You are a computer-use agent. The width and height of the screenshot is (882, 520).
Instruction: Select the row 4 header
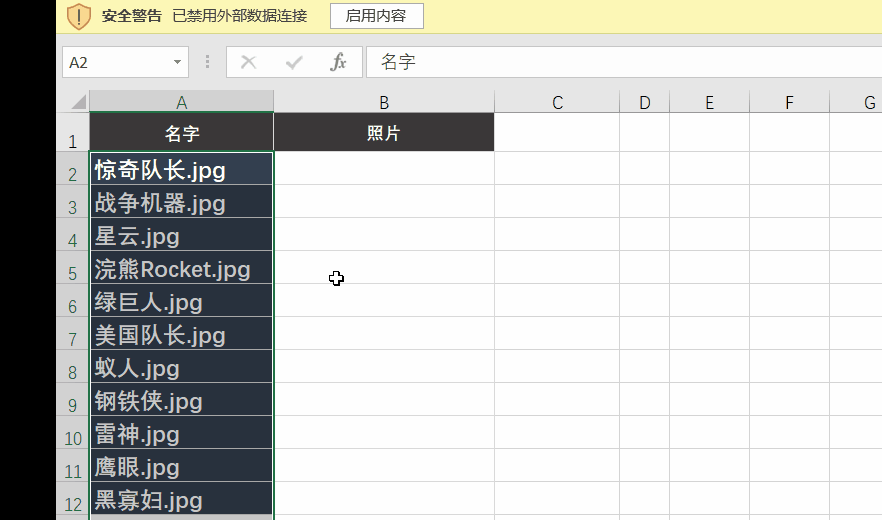73,235
